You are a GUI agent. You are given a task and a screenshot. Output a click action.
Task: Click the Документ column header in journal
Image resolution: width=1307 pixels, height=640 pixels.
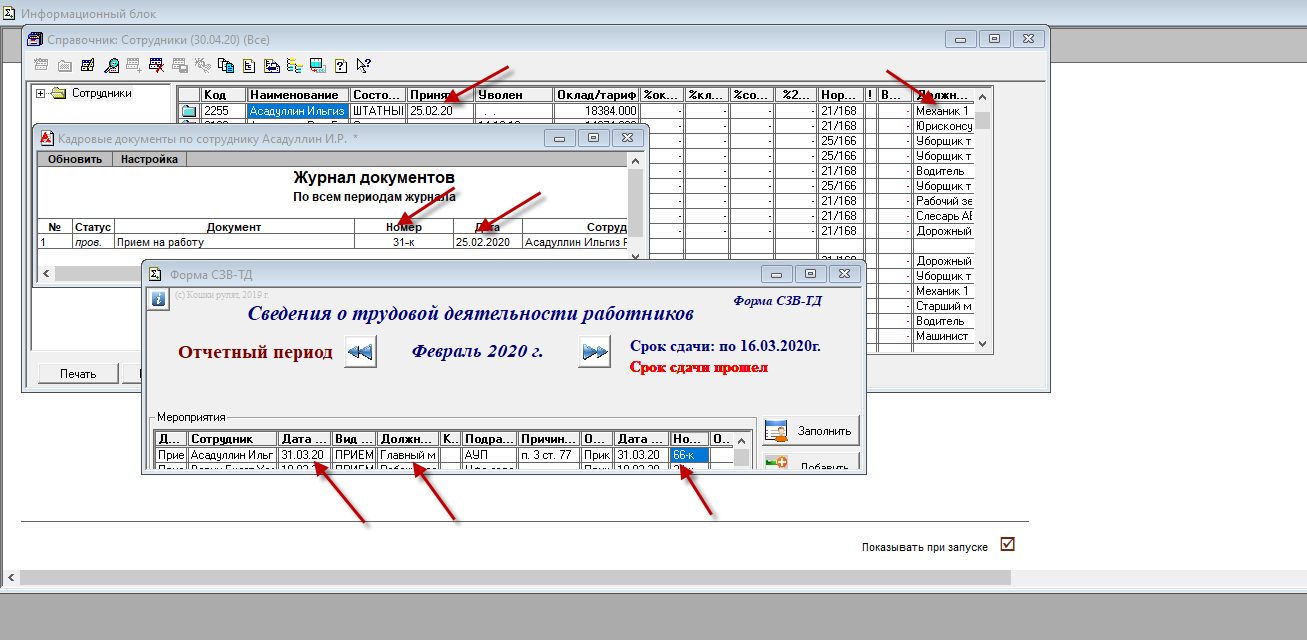pyautogui.click(x=235, y=227)
